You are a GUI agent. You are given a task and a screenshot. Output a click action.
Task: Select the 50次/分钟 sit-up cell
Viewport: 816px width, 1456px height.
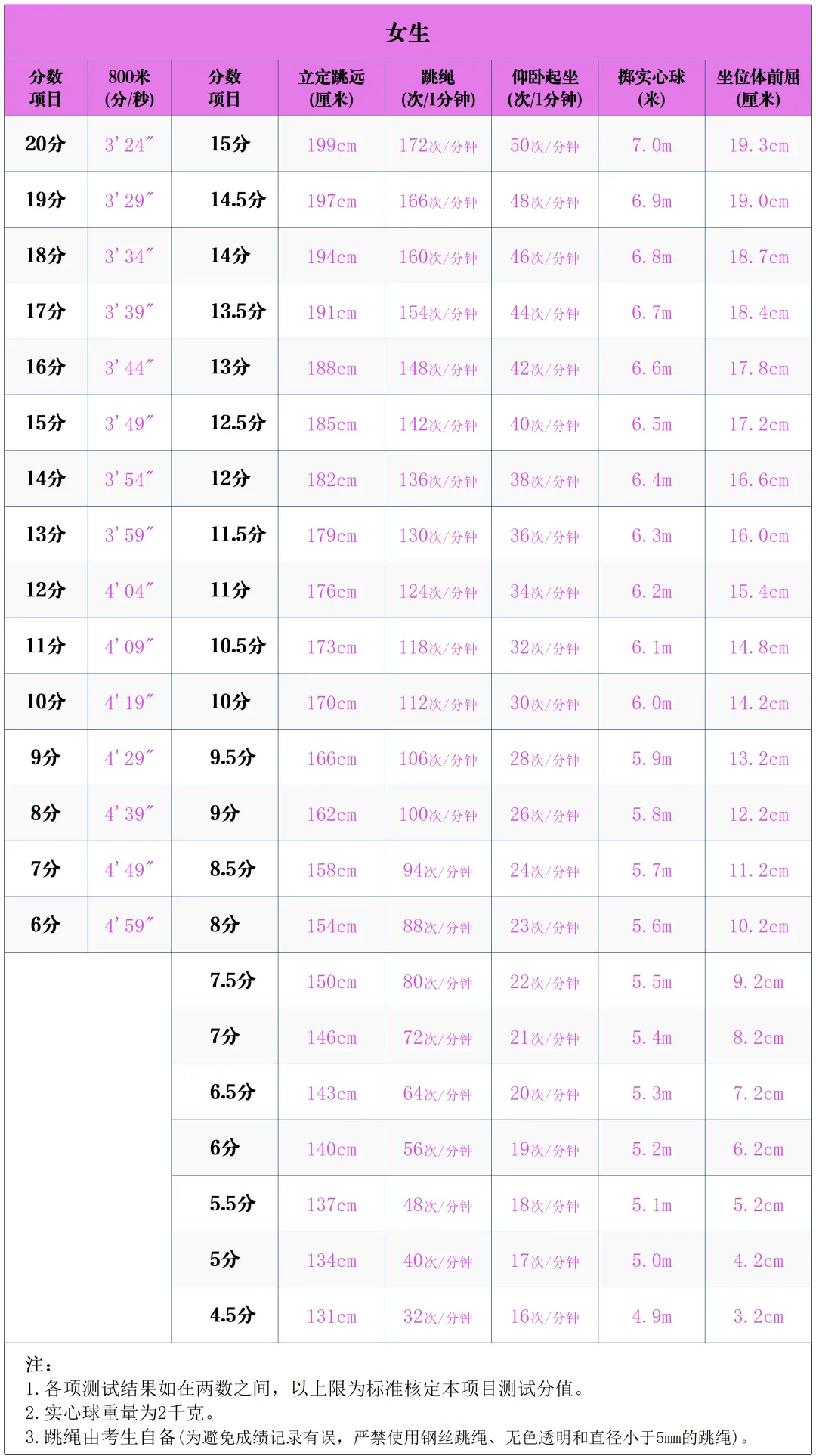[545, 145]
